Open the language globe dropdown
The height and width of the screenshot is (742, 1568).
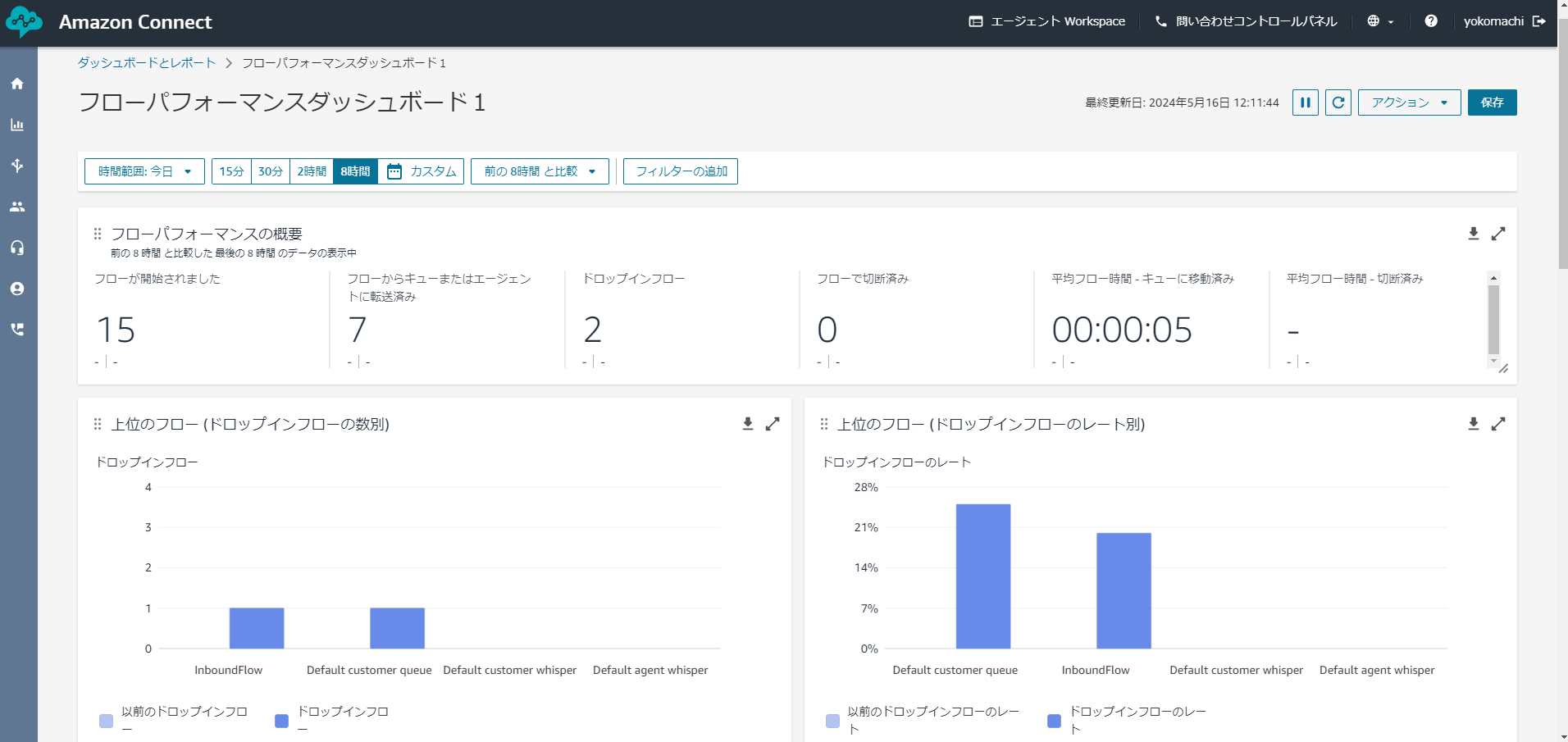[1380, 21]
